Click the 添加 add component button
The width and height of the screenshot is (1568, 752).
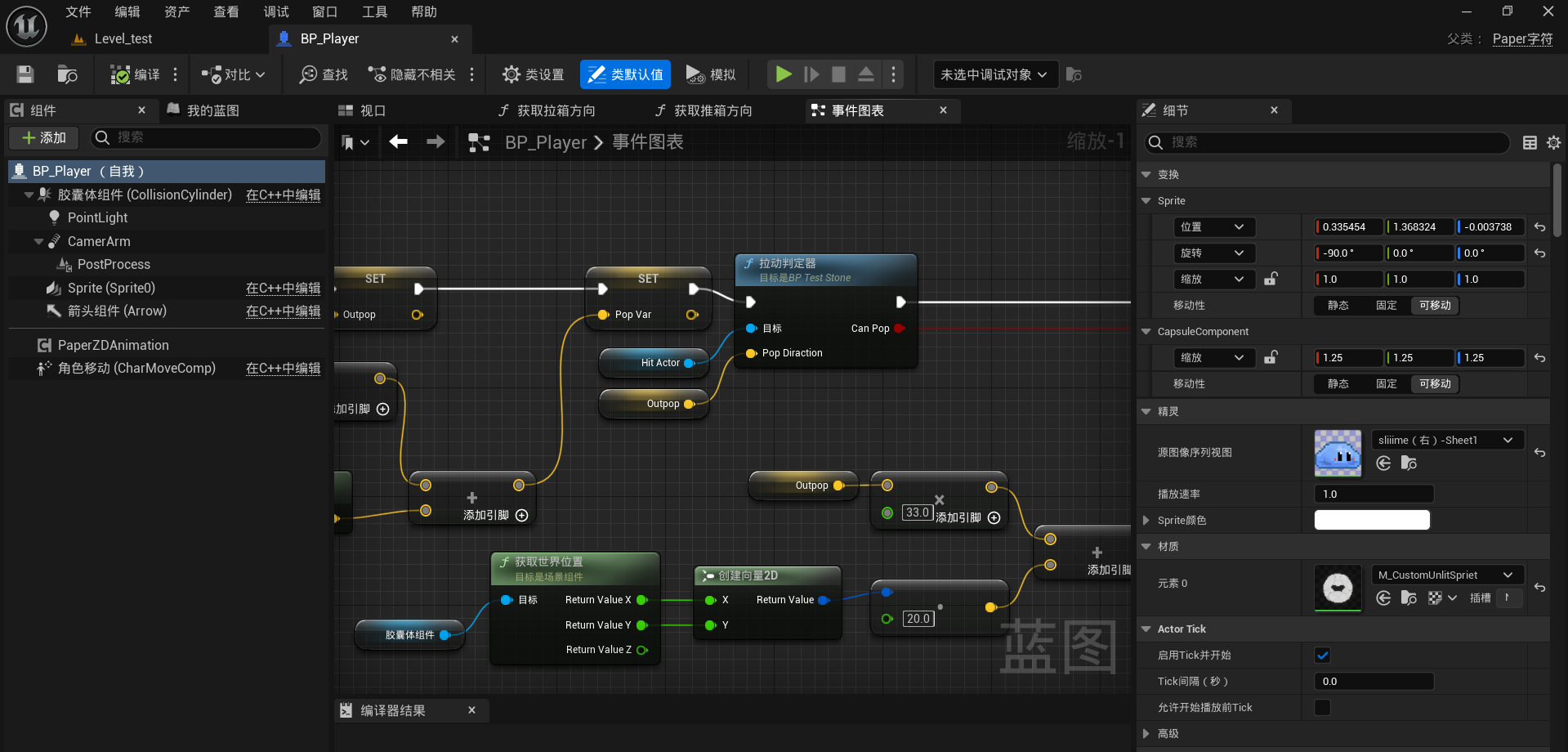coord(44,138)
